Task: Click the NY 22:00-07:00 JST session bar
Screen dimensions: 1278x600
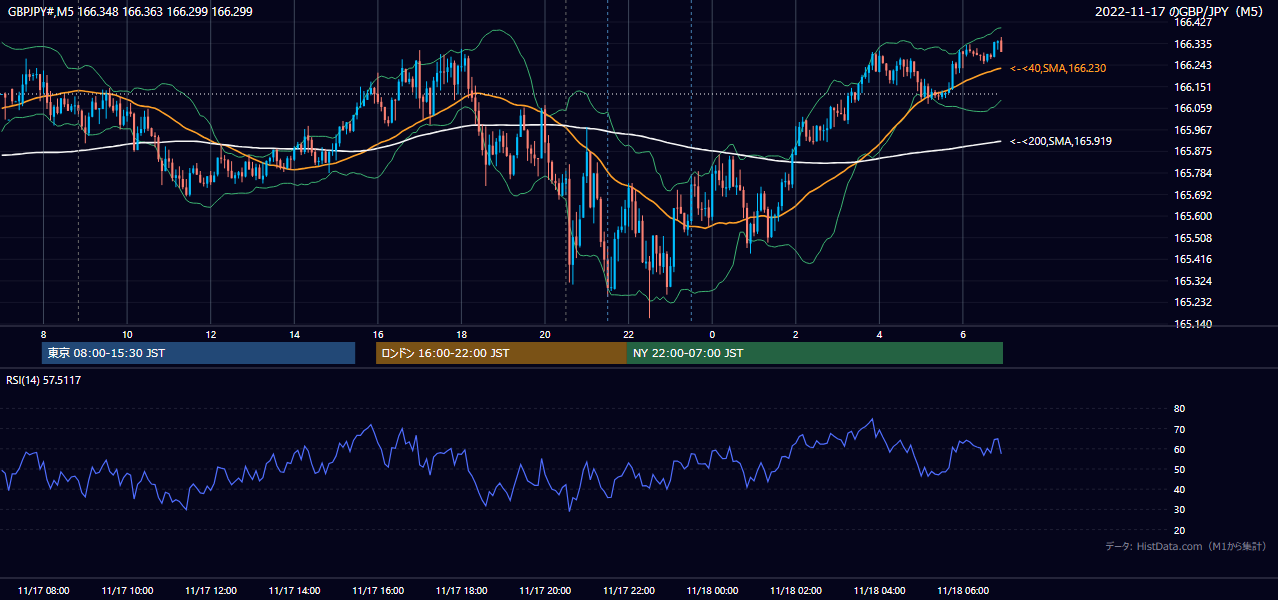Action: [x=815, y=353]
